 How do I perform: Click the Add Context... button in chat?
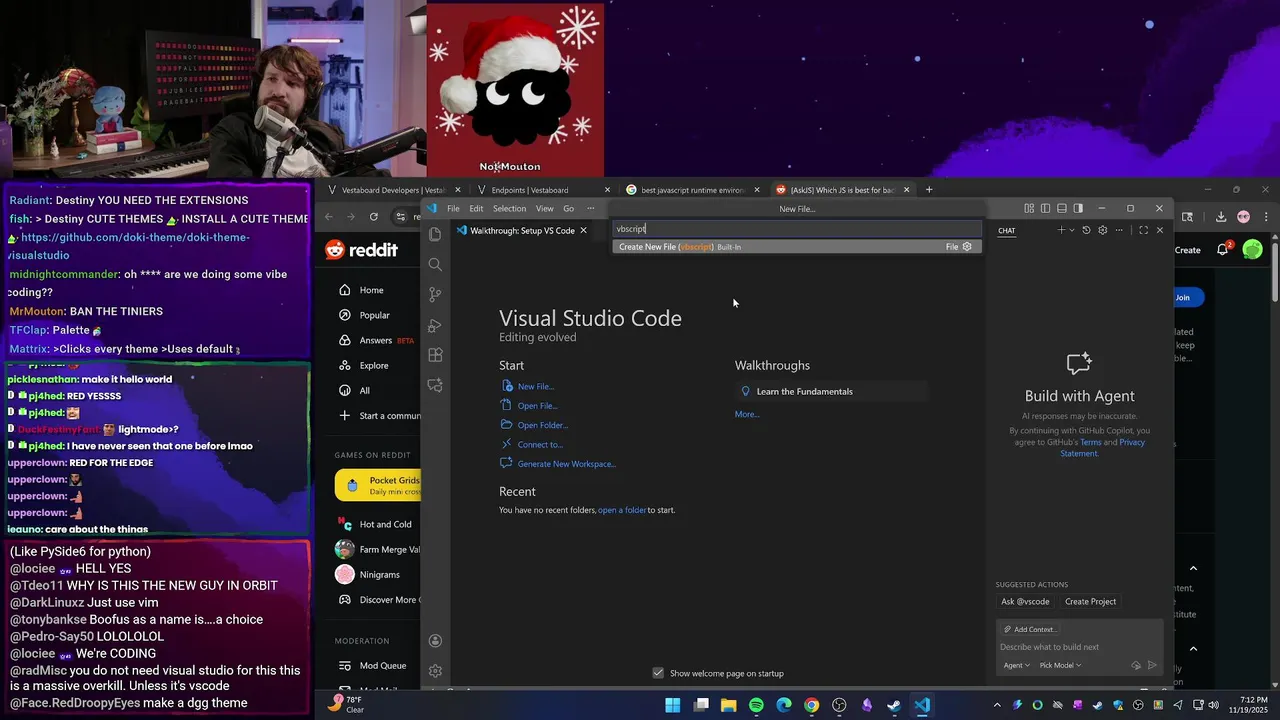[1028, 629]
